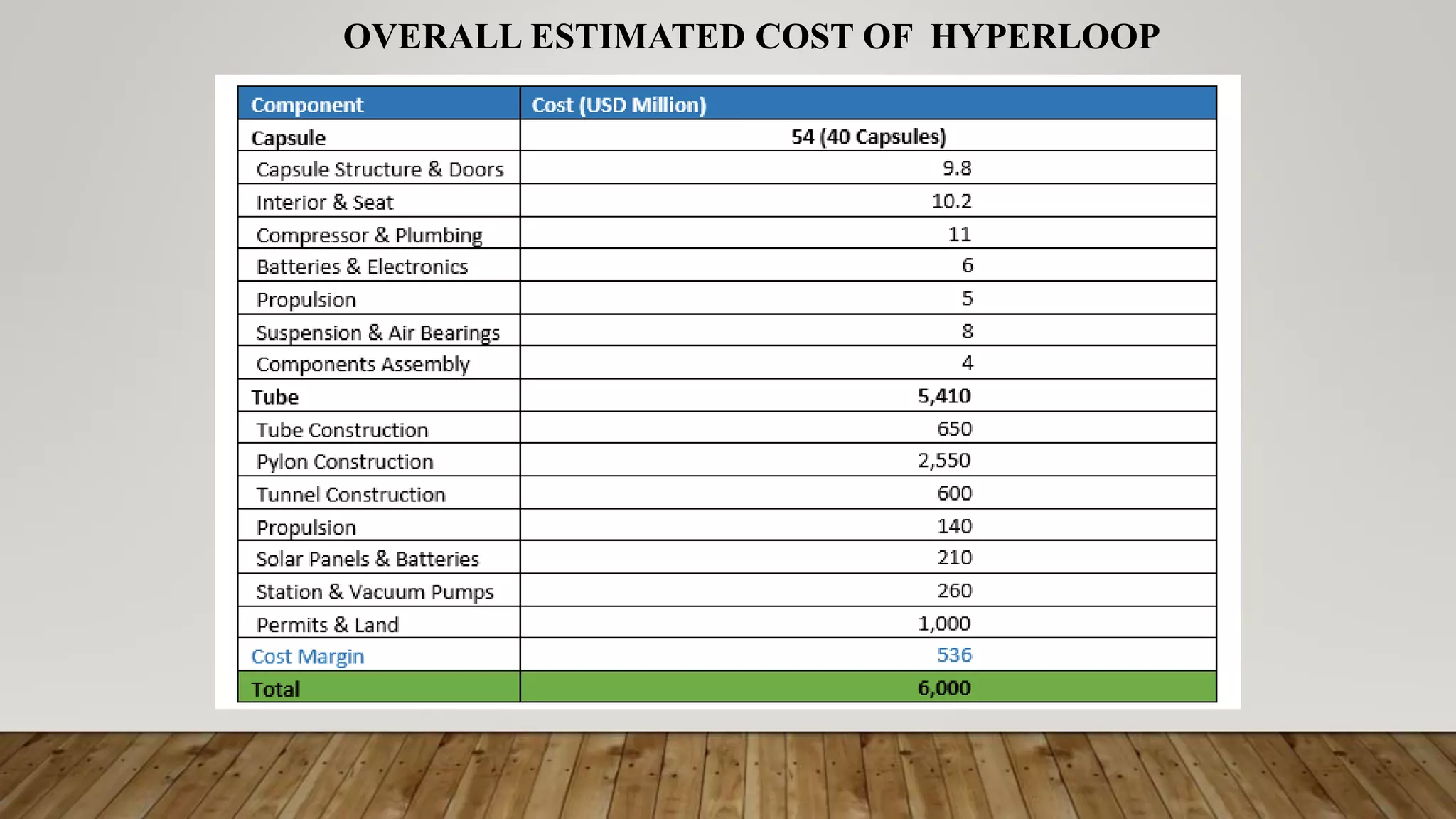
Task: Select the 'Cost (USD Million)' column header
Action: (619, 105)
